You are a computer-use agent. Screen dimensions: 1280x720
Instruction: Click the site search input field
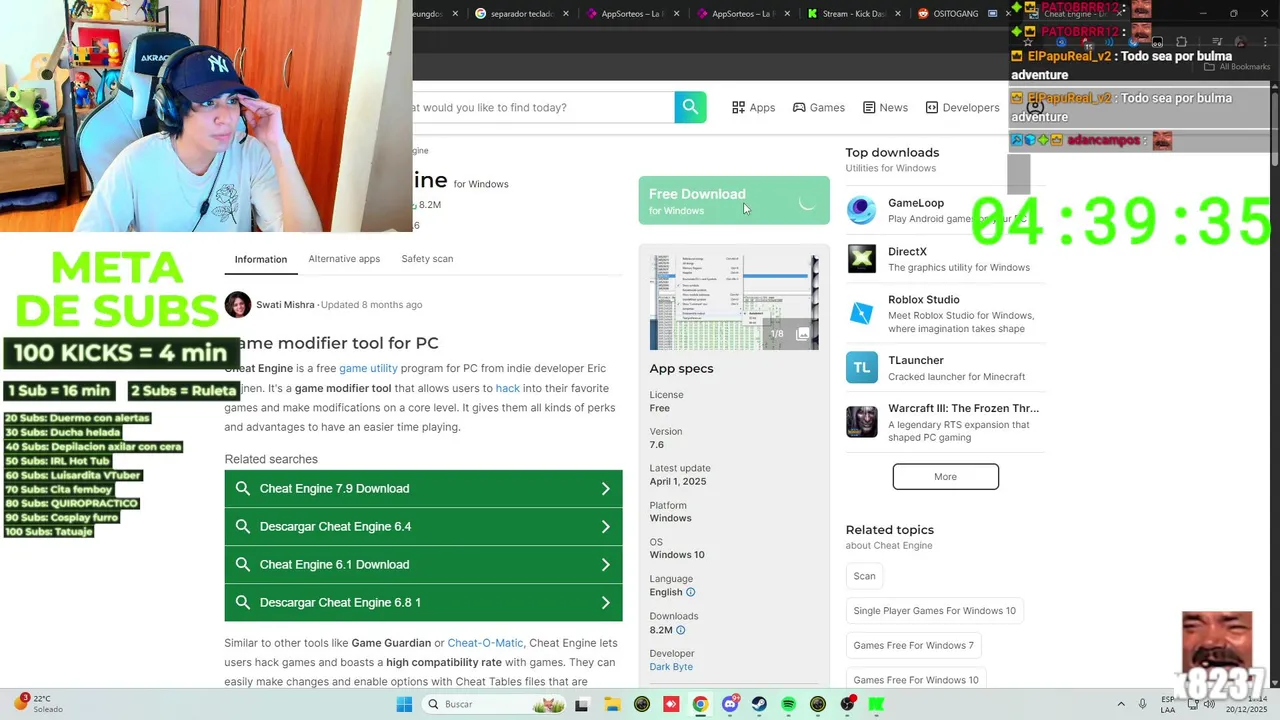(x=543, y=107)
